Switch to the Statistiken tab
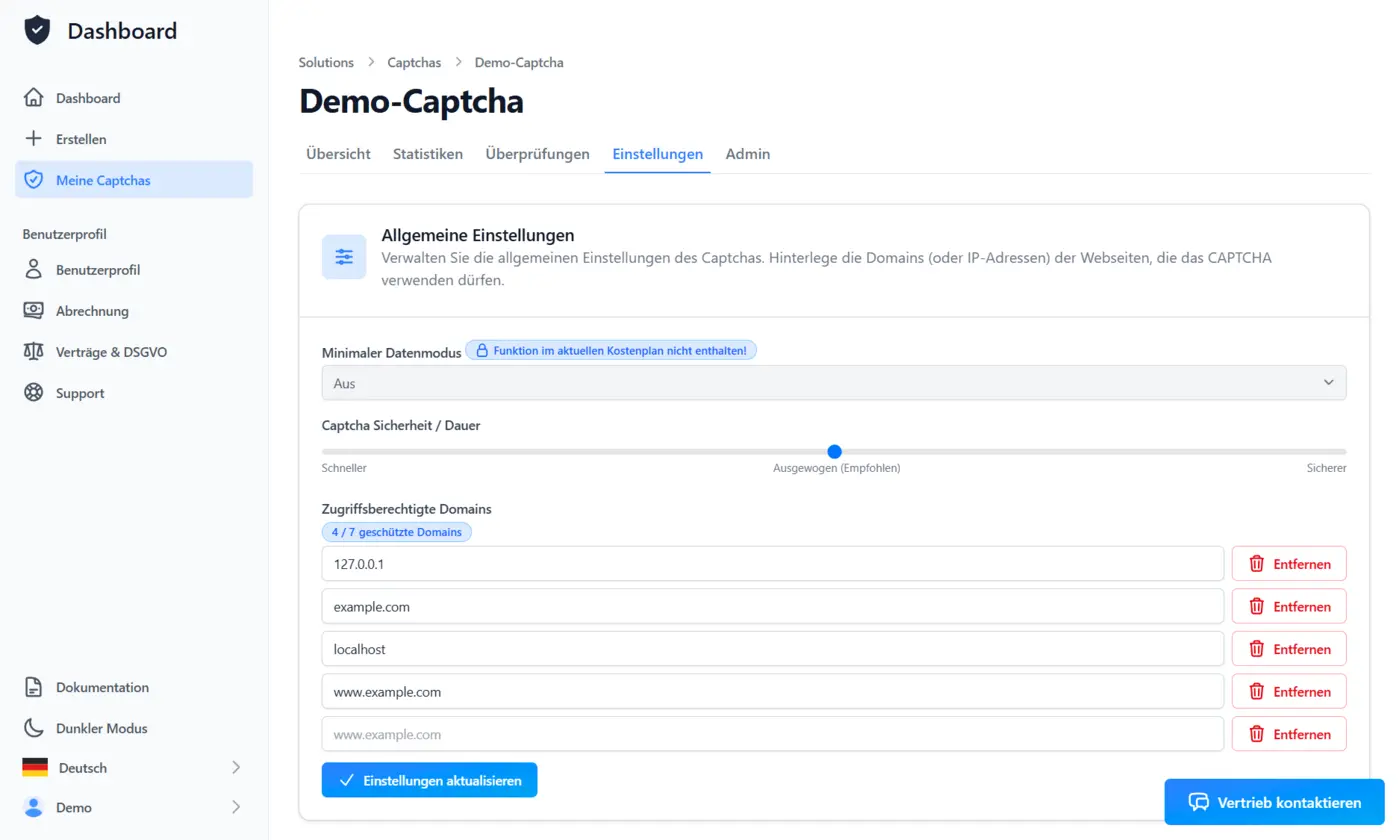Viewport: 1399px width, 840px height. 428,154
